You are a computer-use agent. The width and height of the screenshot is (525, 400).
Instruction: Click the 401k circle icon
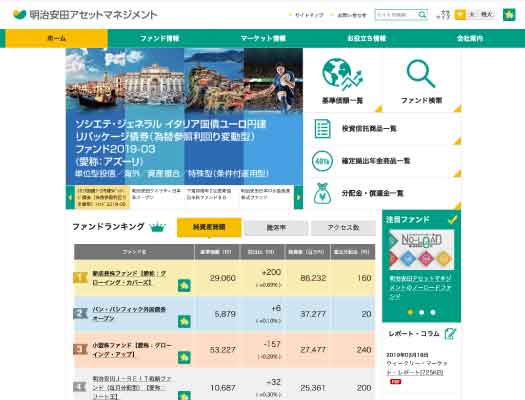click(322, 161)
